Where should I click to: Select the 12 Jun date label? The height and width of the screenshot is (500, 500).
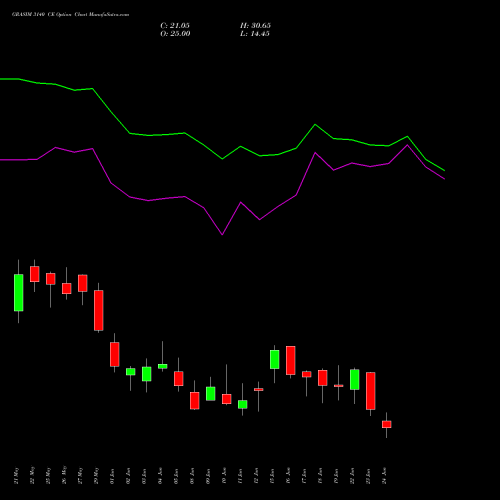257,476
